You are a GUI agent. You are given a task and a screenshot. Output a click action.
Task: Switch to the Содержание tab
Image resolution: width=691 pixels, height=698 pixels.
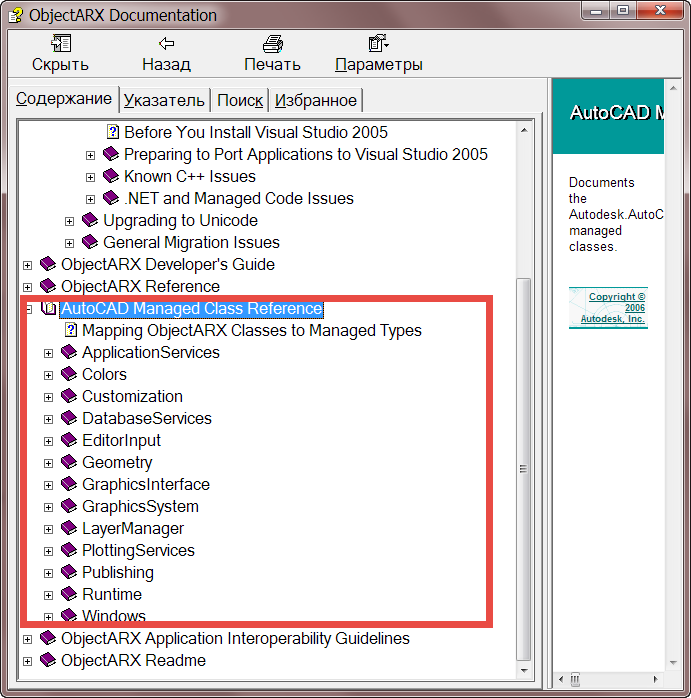pyautogui.click(x=64, y=98)
